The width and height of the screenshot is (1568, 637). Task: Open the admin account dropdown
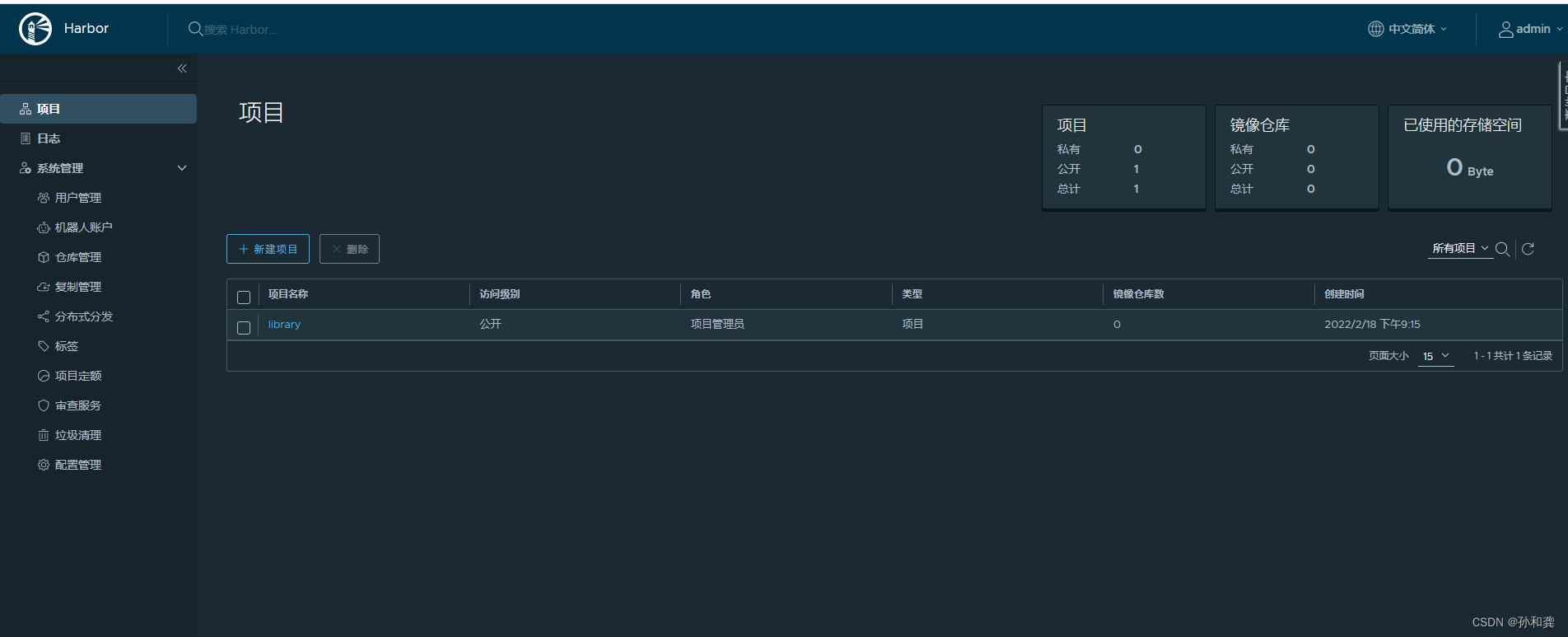pyautogui.click(x=1530, y=29)
